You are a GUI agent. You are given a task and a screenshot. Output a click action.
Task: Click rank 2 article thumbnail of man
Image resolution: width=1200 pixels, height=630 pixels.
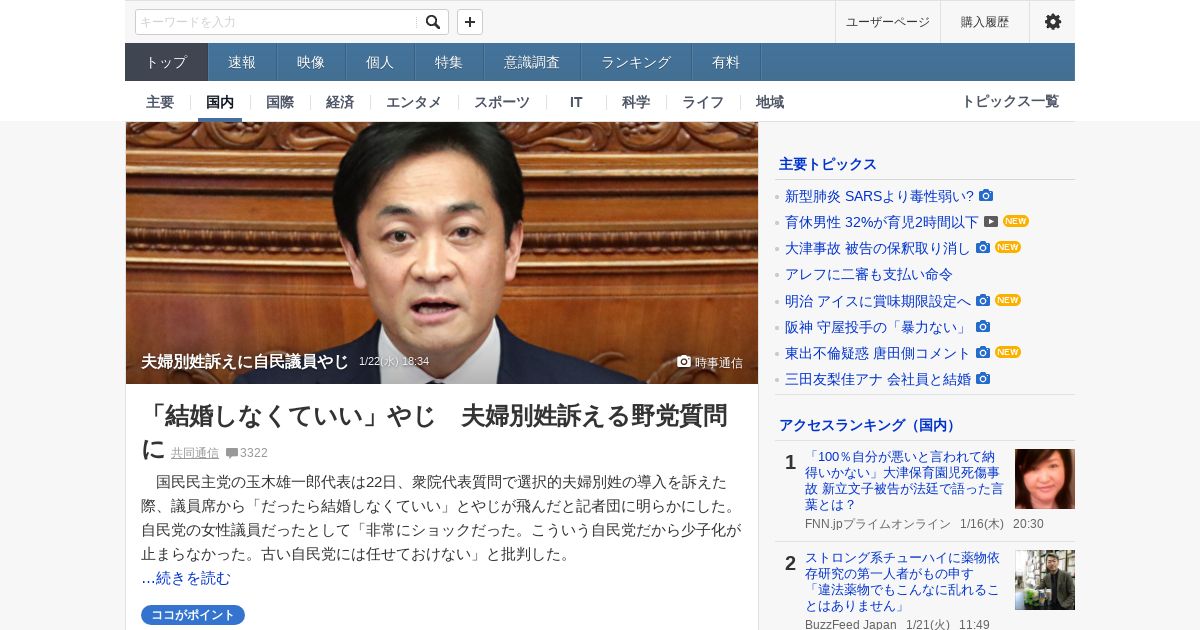1045,580
